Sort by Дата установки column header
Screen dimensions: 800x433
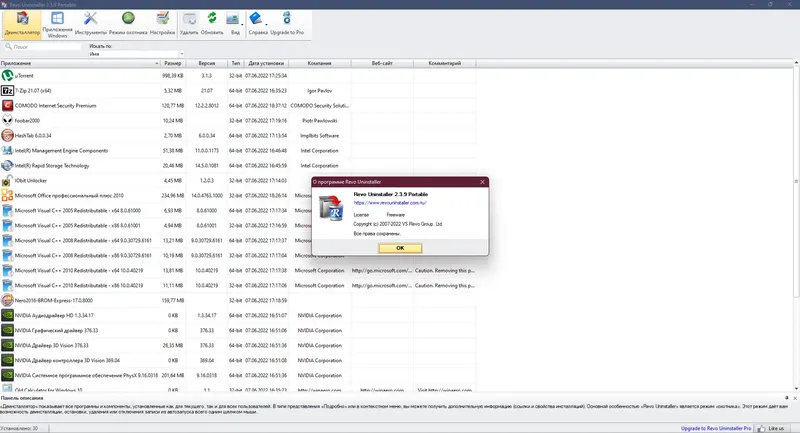tap(266, 63)
